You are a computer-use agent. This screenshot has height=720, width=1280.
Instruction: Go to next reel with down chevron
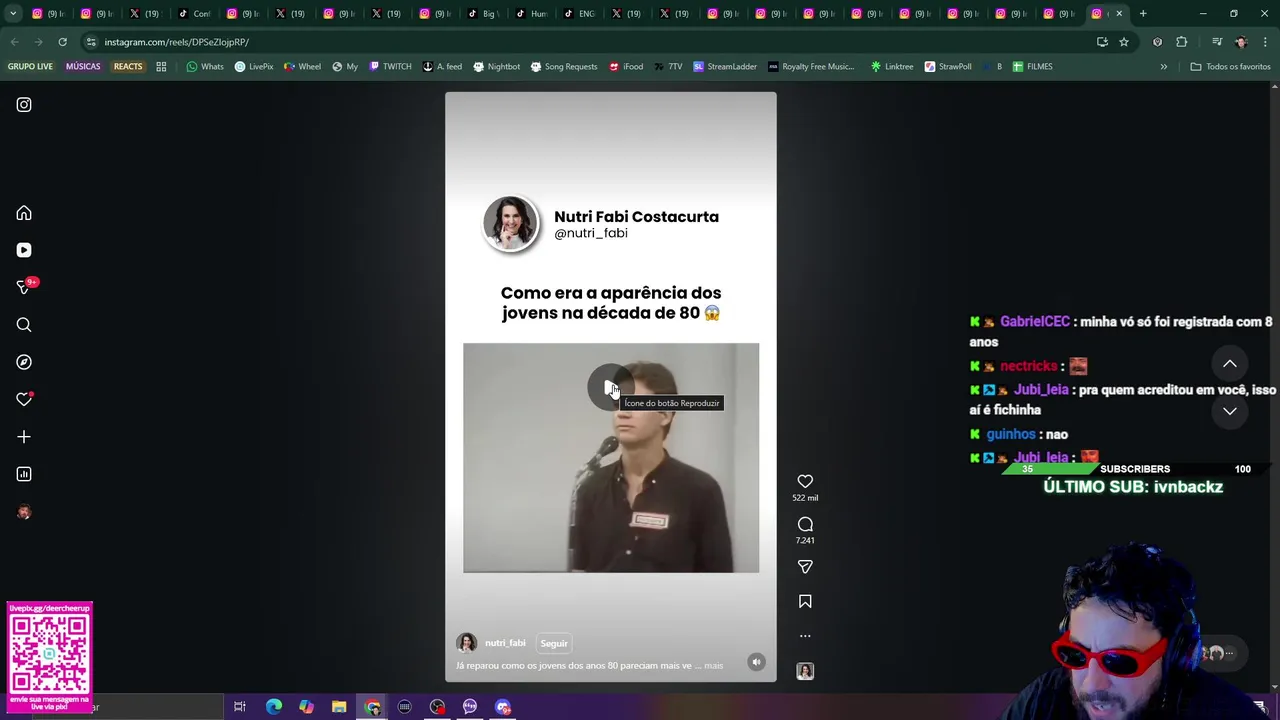point(1230,411)
